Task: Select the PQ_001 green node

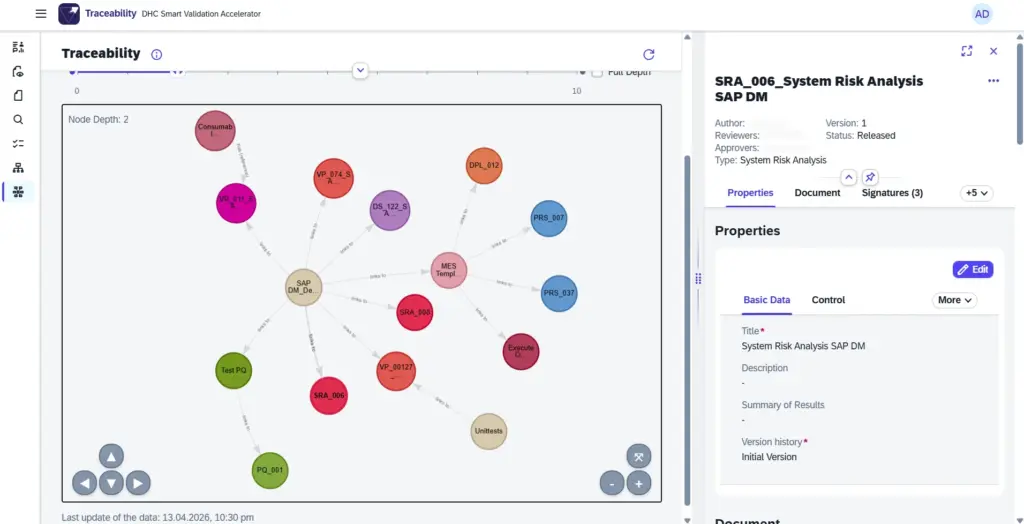Action: tap(270, 470)
